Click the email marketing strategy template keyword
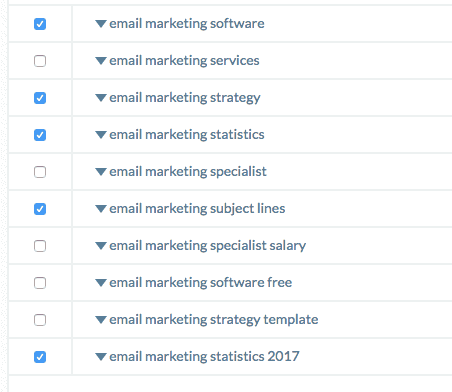The height and width of the screenshot is (392, 452). click(x=214, y=320)
